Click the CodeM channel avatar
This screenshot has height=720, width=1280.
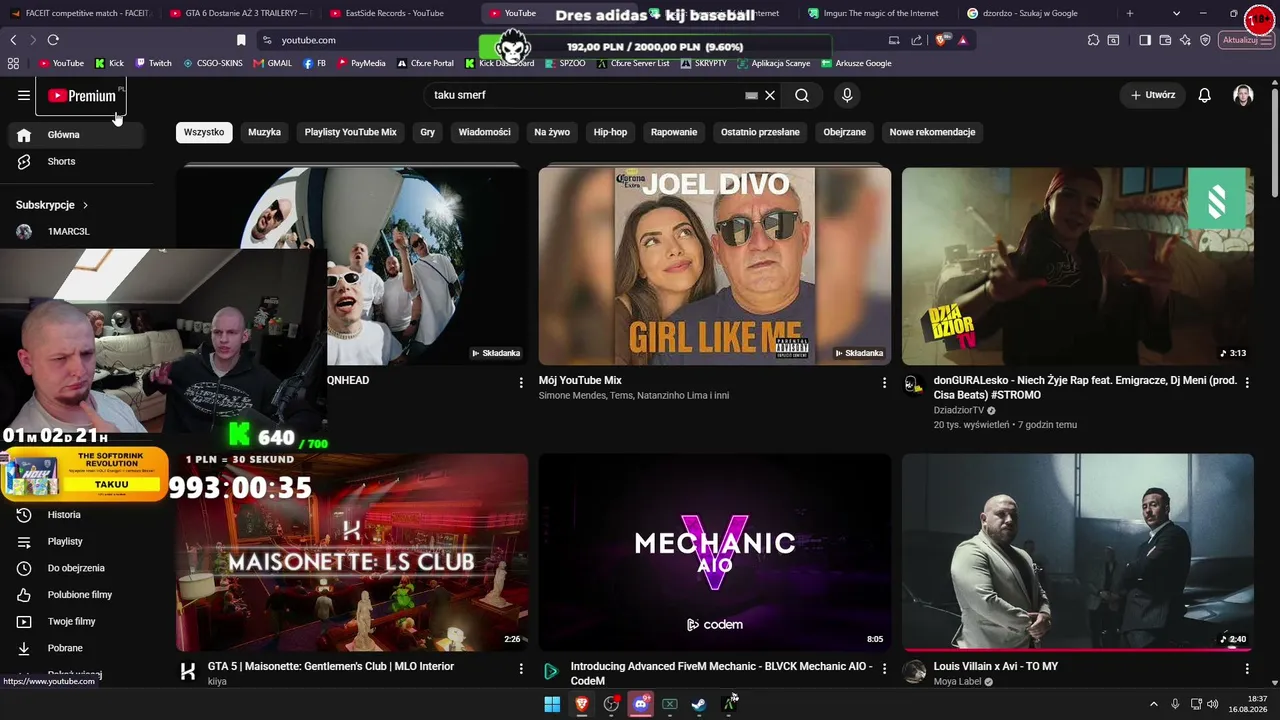pyautogui.click(x=551, y=672)
